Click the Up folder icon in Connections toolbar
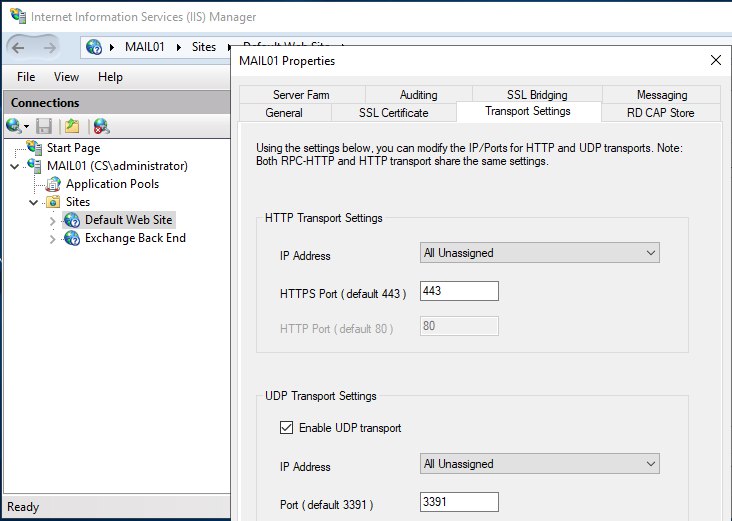Viewport: 732px width, 521px height. pos(72,126)
